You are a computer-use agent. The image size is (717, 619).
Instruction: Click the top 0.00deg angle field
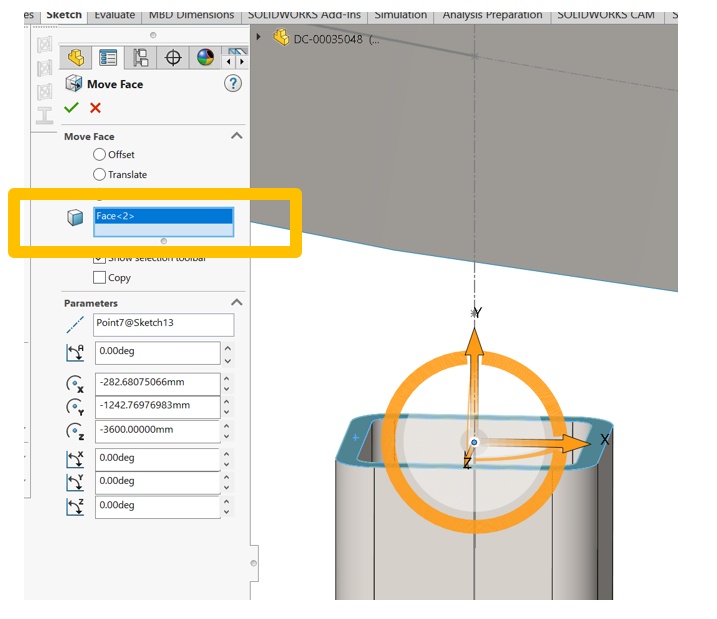tap(158, 352)
